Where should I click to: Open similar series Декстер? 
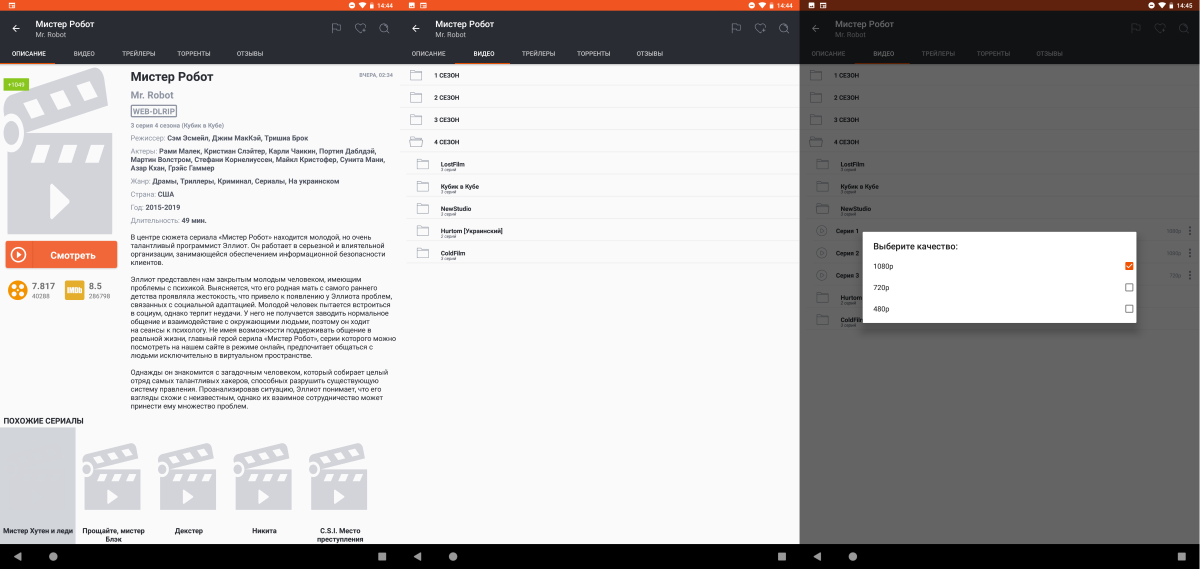pyautogui.click(x=188, y=487)
